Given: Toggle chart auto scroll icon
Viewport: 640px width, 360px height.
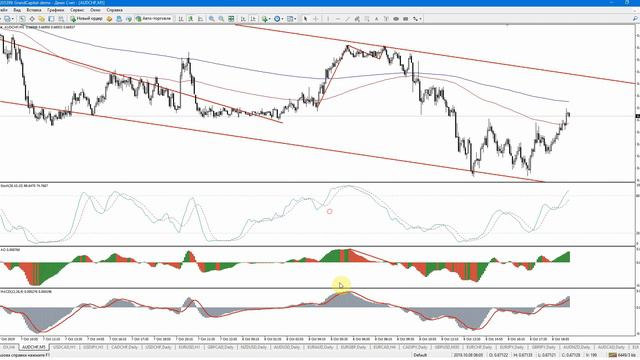Looking at the screenshot, I should tap(243, 19).
